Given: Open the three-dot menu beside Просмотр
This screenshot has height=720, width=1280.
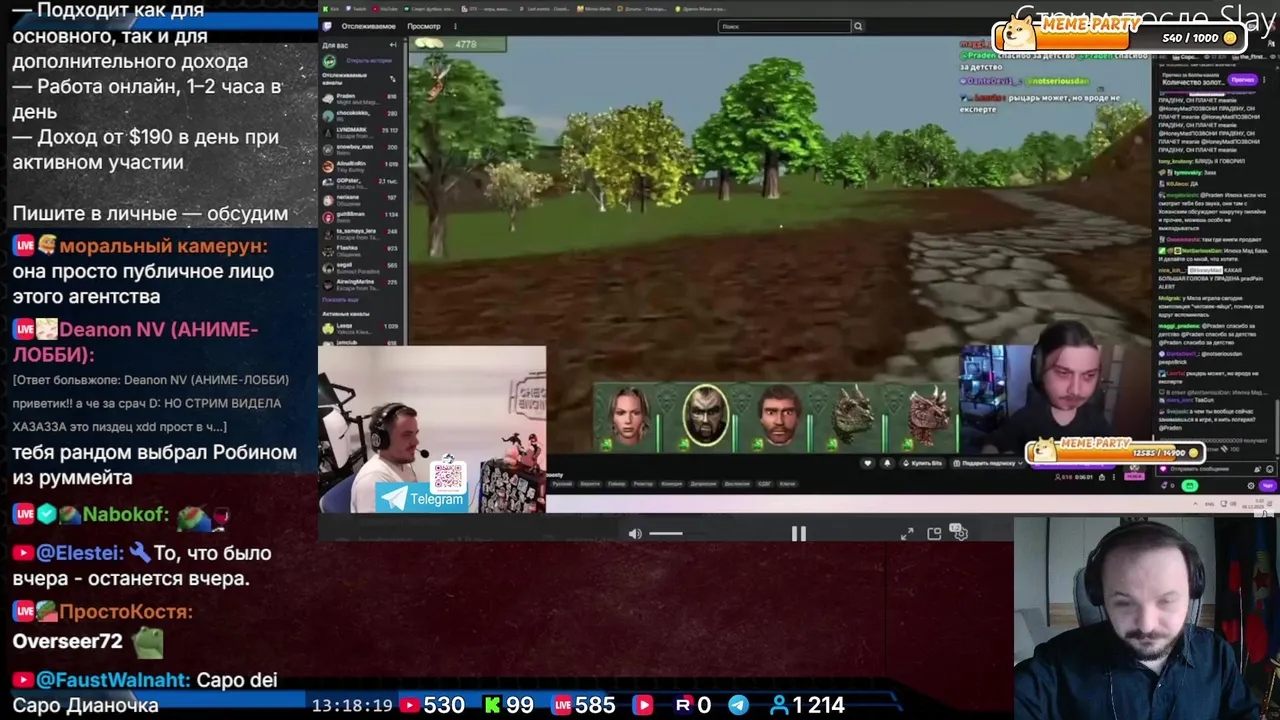Looking at the screenshot, I should pos(455,26).
